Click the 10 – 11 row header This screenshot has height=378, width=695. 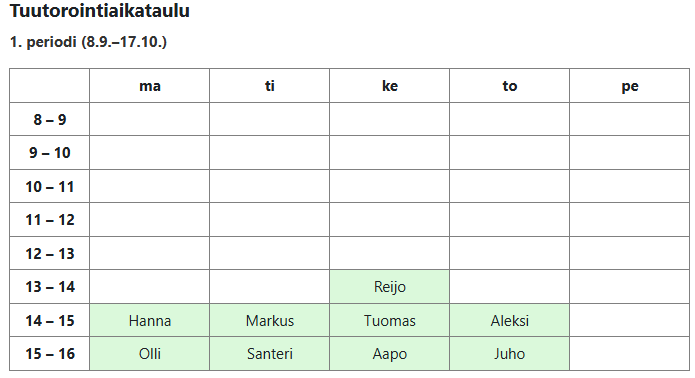[x=50, y=187]
